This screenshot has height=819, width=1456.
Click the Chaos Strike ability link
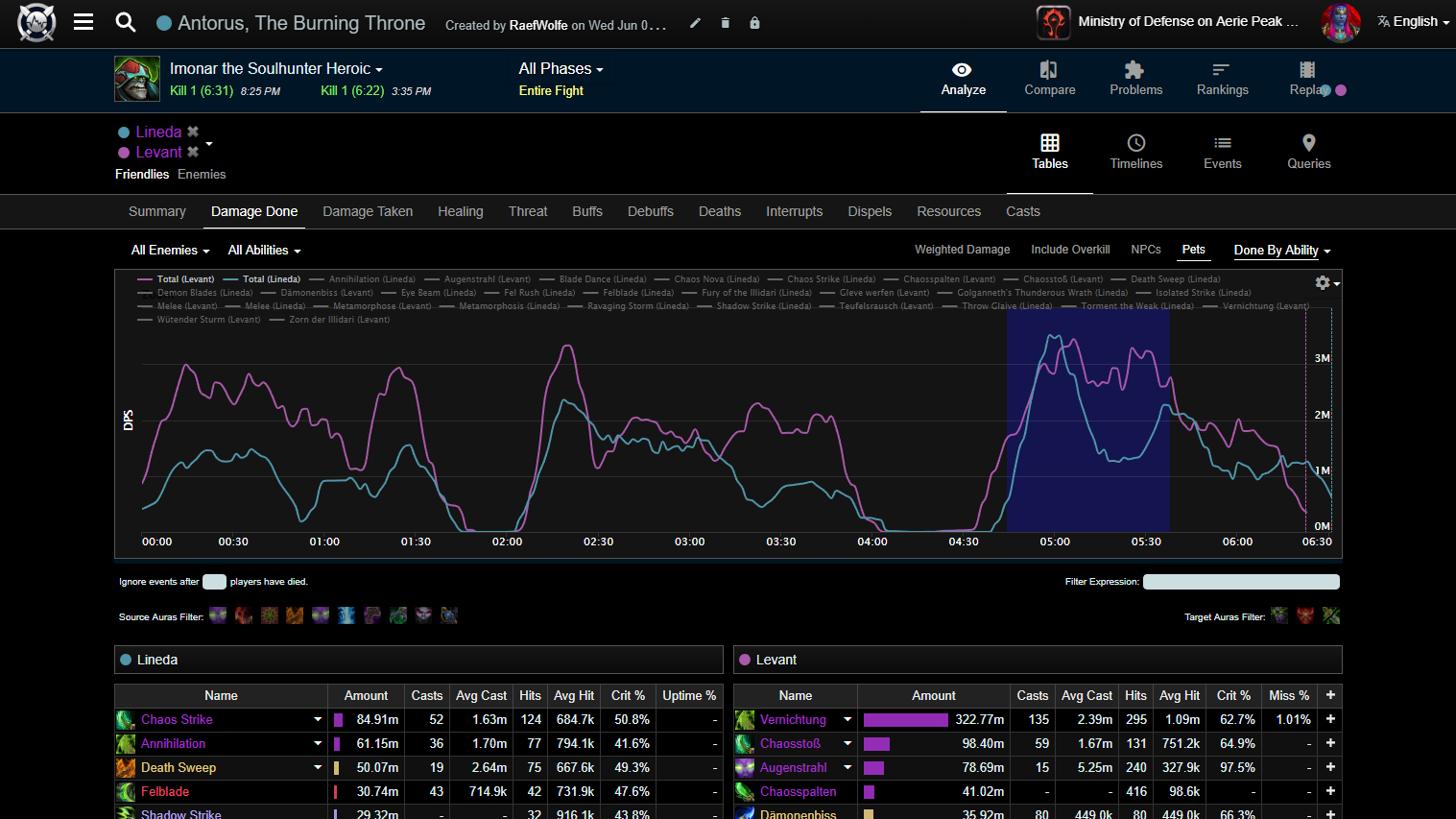(x=177, y=720)
